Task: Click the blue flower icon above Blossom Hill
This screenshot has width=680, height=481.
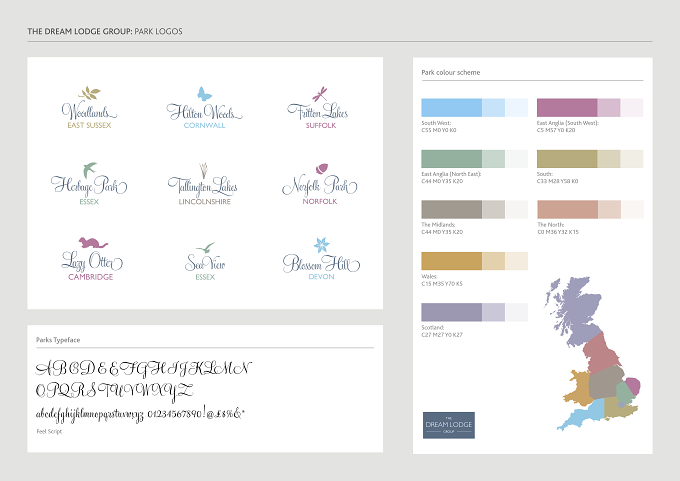Action: click(321, 245)
